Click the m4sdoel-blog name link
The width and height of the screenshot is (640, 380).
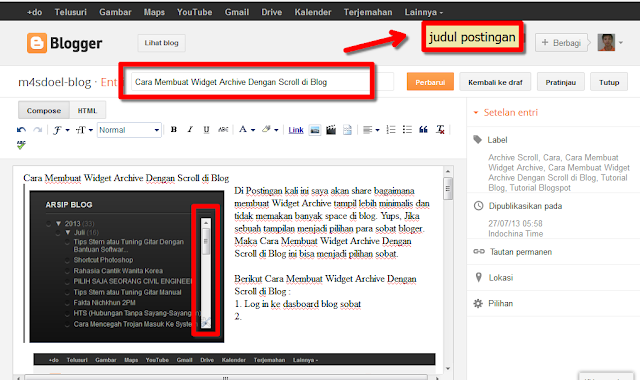[x=54, y=82]
